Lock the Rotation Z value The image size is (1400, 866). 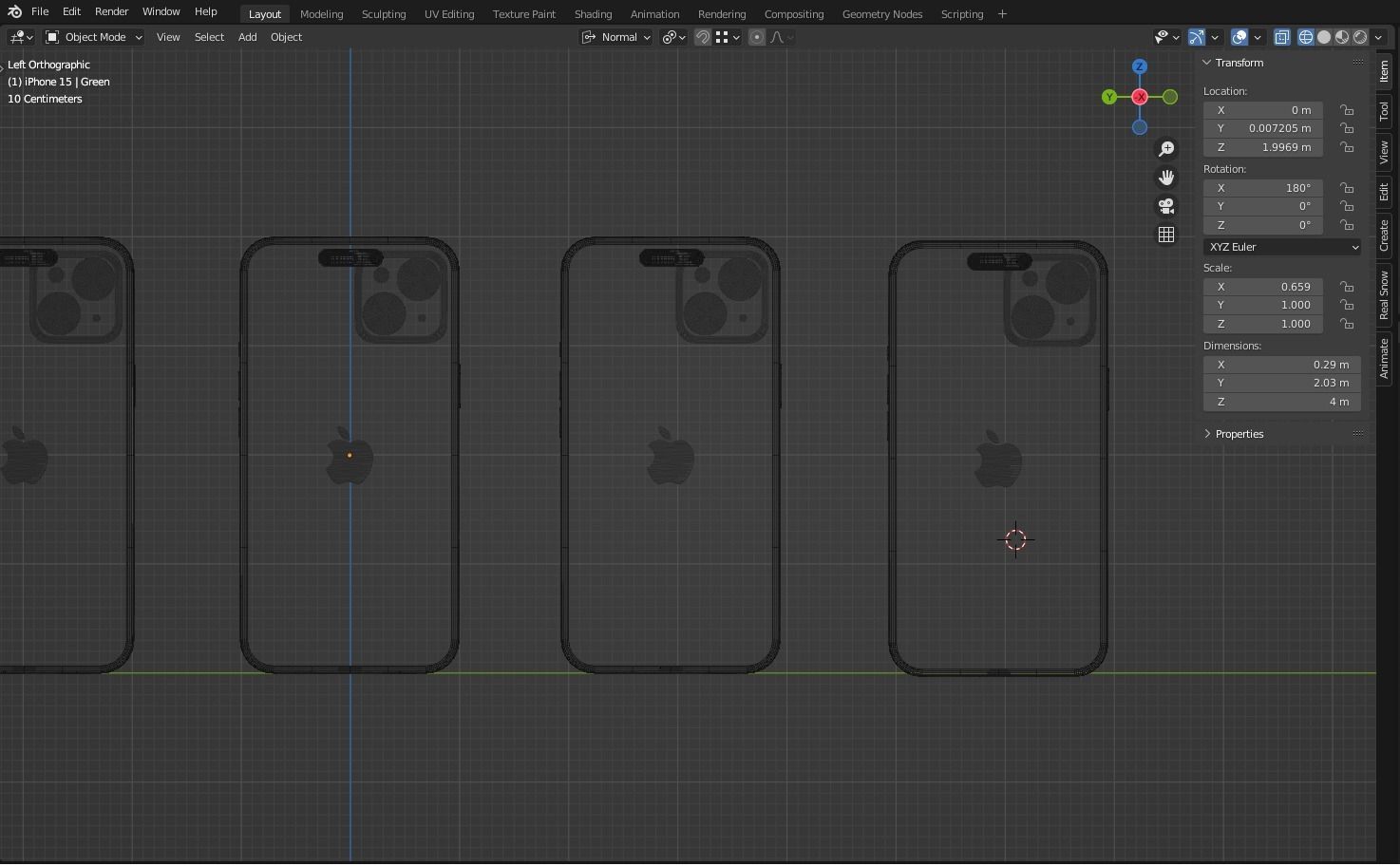(x=1347, y=225)
